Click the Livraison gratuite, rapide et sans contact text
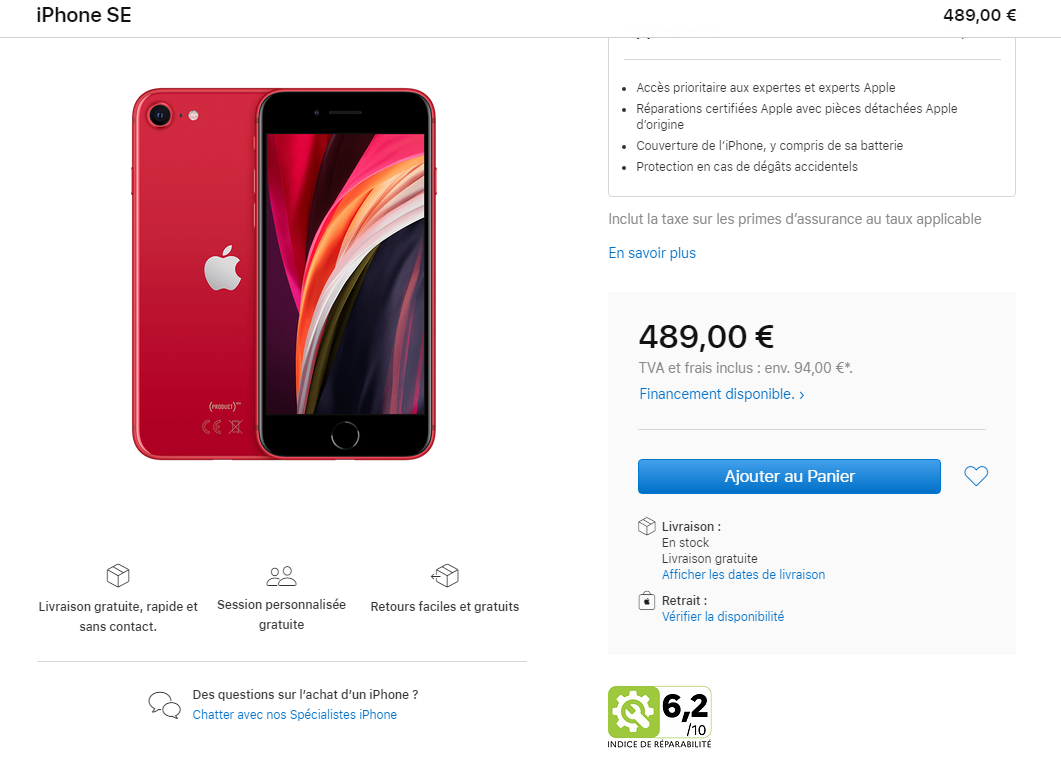This screenshot has height=768, width=1061. [x=118, y=616]
